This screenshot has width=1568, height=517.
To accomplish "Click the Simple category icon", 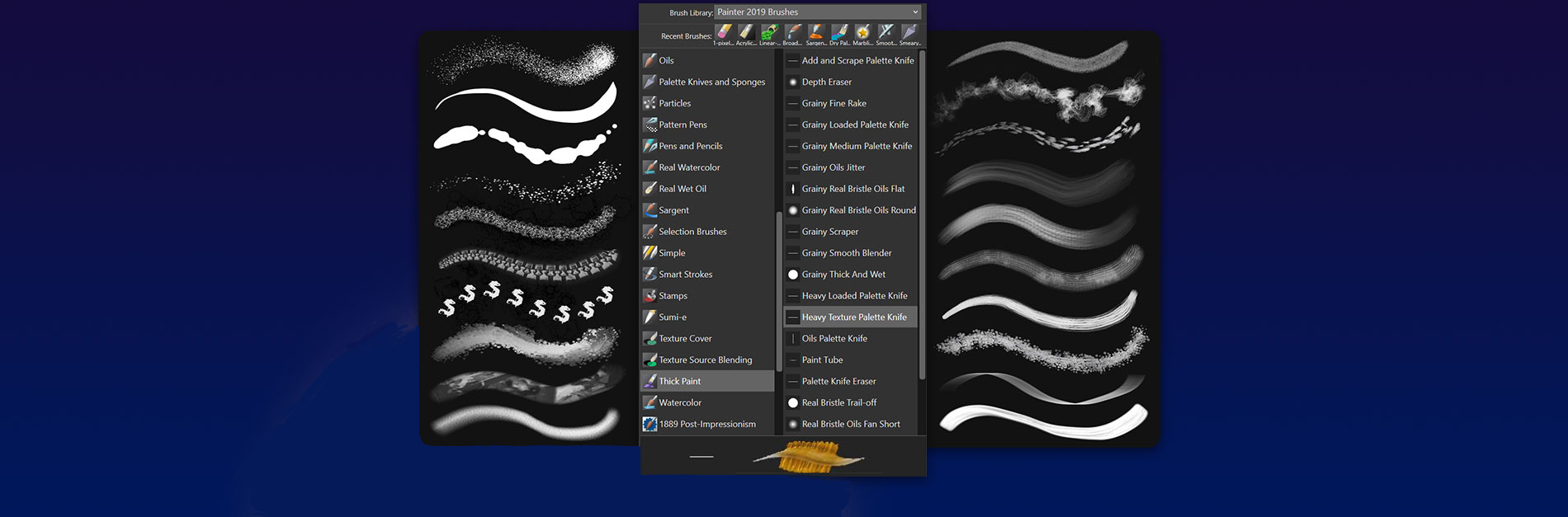I will pos(650,253).
